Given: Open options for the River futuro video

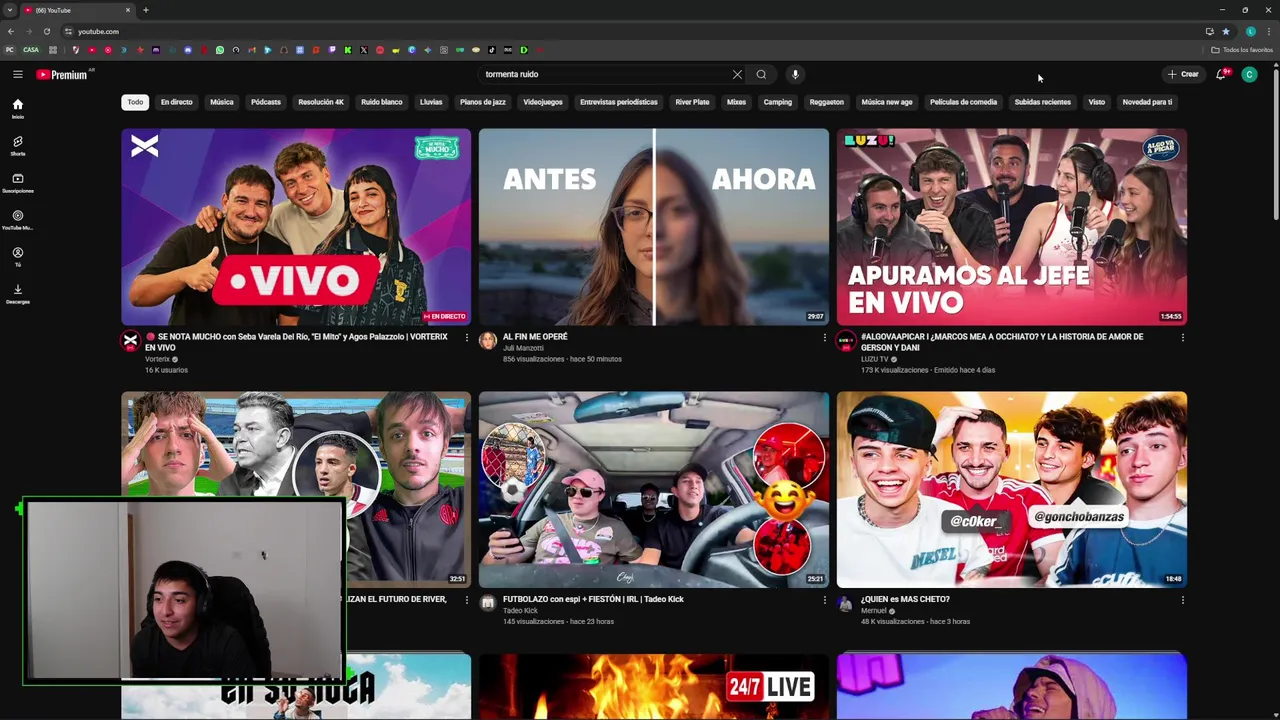Looking at the screenshot, I should [x=466, y=600].
